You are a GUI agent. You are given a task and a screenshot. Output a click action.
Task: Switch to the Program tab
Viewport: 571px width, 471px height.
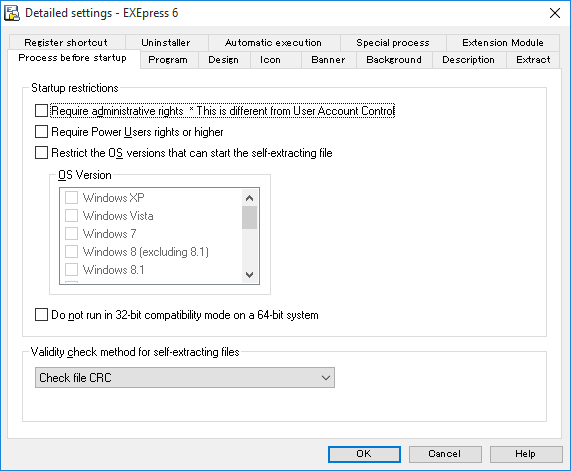point(168,60)
